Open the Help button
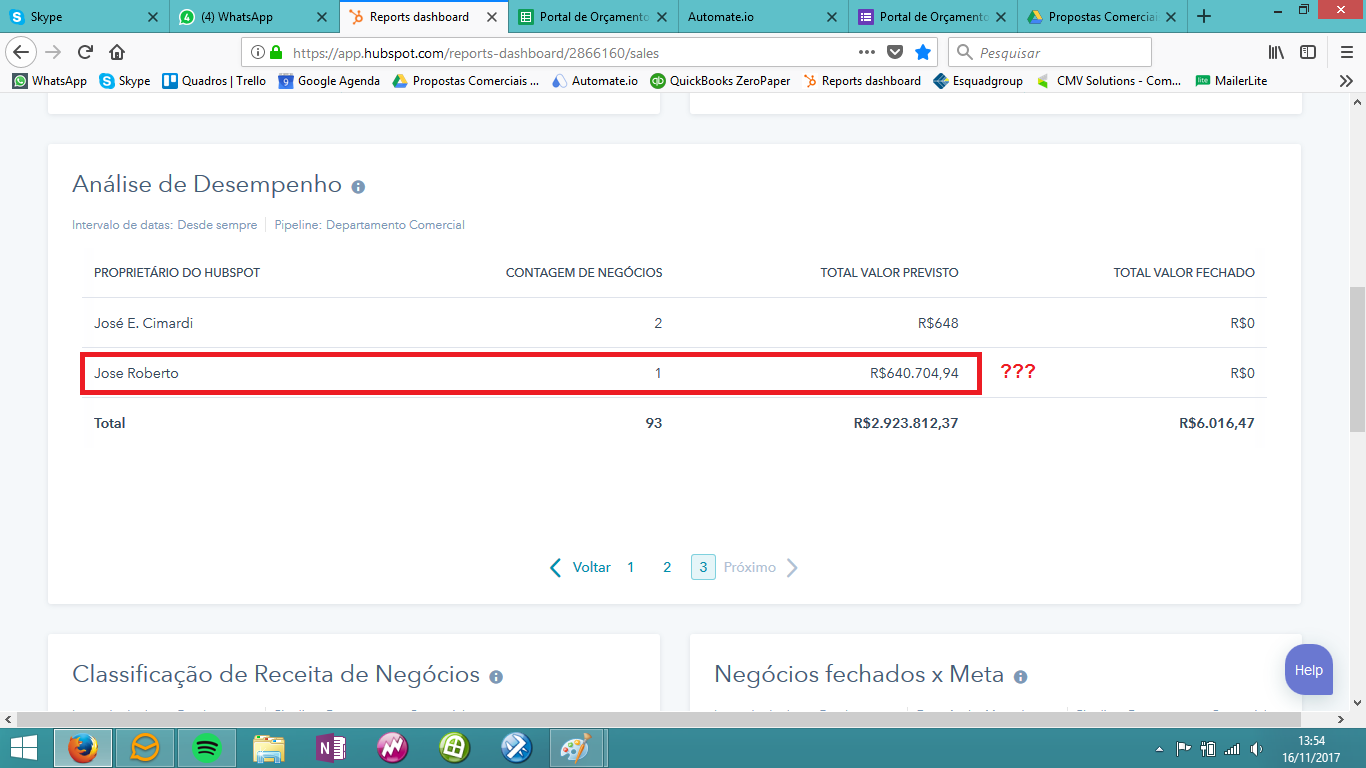1366x768 pixels. coord(1308,670)
